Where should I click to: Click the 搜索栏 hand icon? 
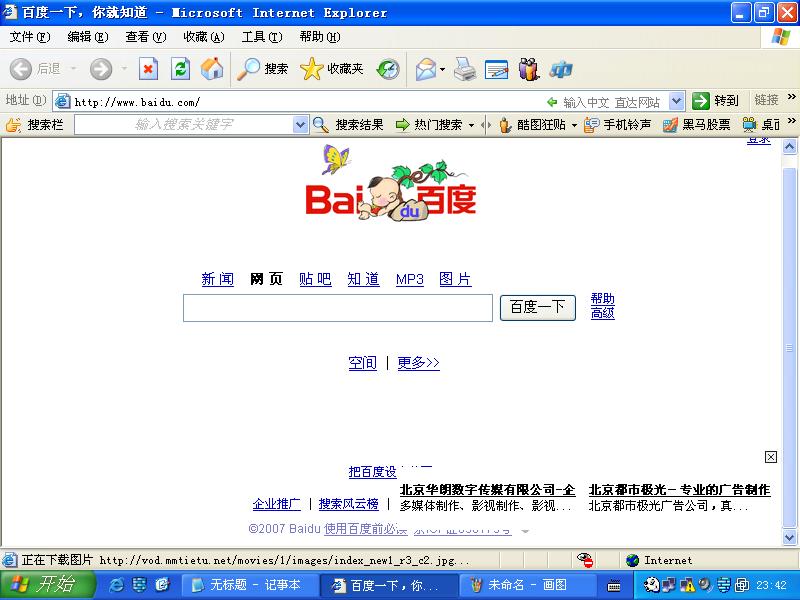13,124
